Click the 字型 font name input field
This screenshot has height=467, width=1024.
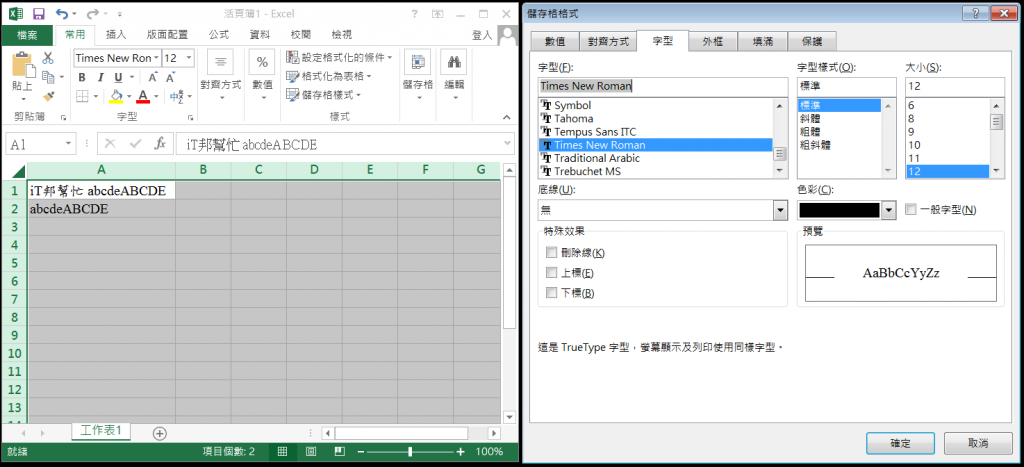click(663, 86)
